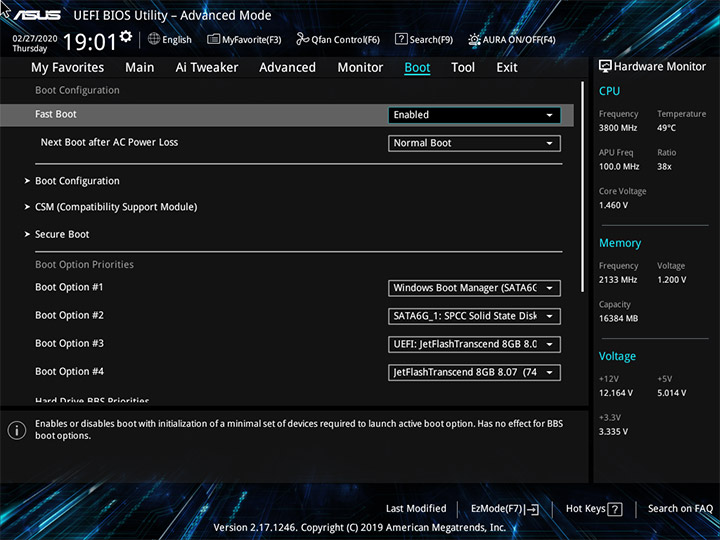Click the Memory section heading
Screen dimensions: 720x540
tap(620, 243)
